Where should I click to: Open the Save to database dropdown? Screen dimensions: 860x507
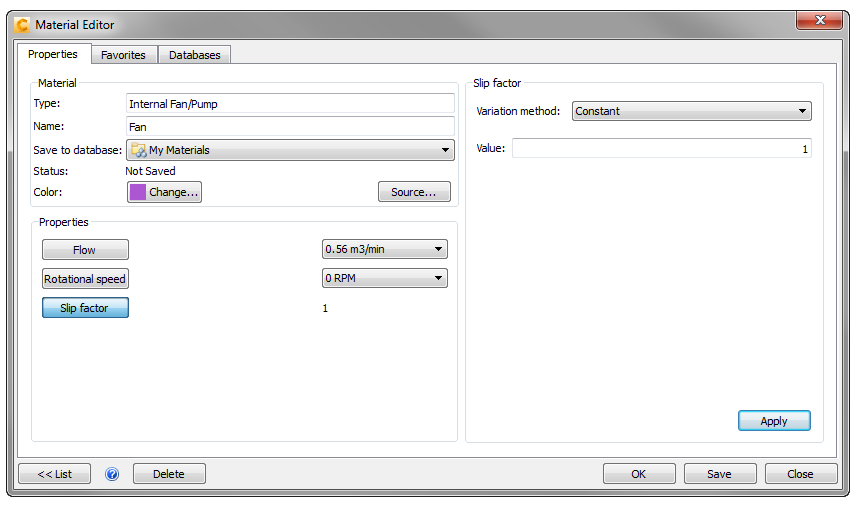(x=290, y=150)
